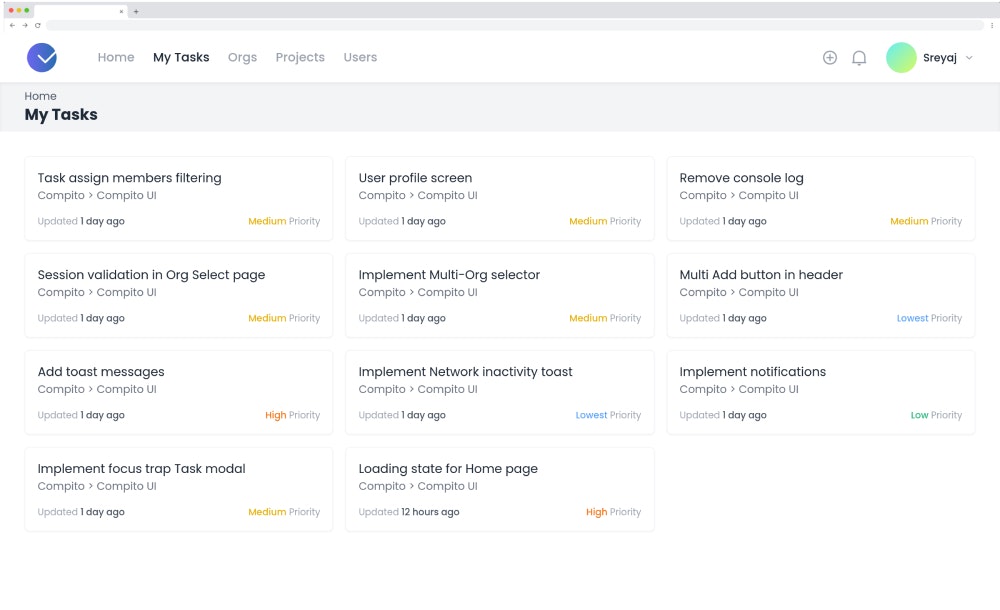
Task: Open the Projects nav item
Action: tap(300, 58)
